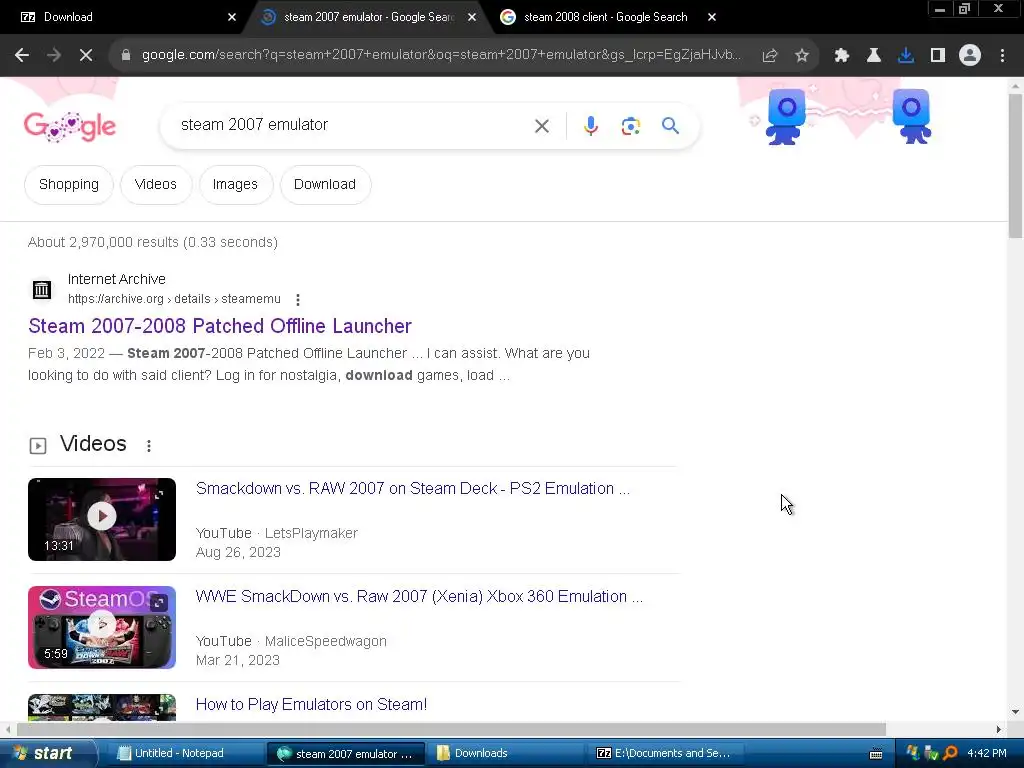This screenshot has width=1024, height=768.
Task: Click the horizontal scrollbar thumb
Action: click(x=451, y=729)
